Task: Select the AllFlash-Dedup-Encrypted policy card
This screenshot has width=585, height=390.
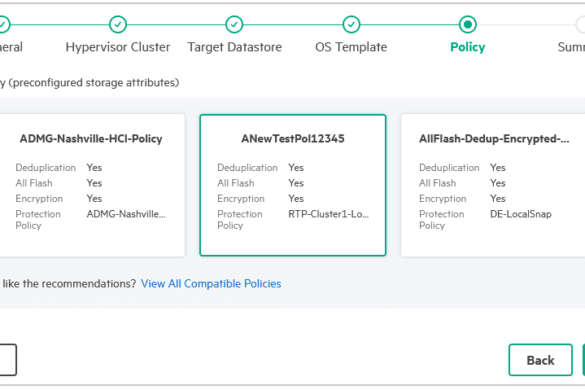Action: pos(493,185)
